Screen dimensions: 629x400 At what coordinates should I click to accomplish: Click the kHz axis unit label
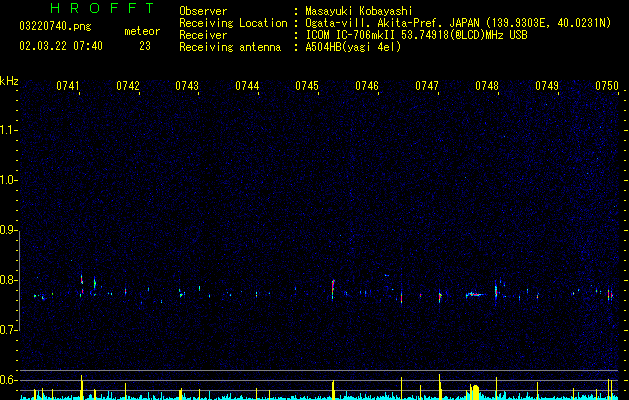click(9, 81)
